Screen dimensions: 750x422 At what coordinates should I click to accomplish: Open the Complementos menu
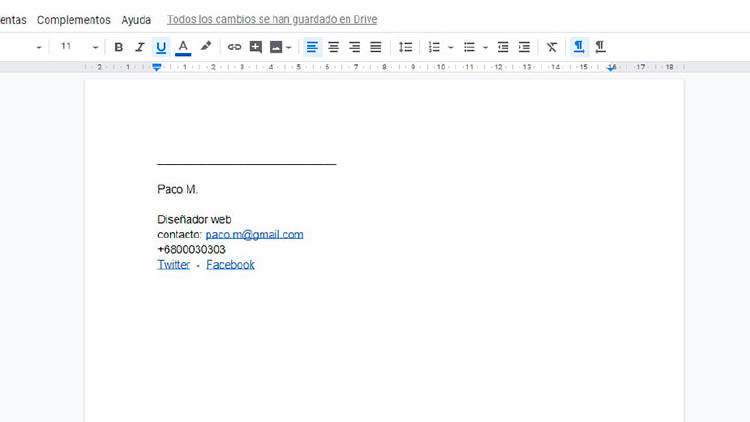(x=74, y=20)
